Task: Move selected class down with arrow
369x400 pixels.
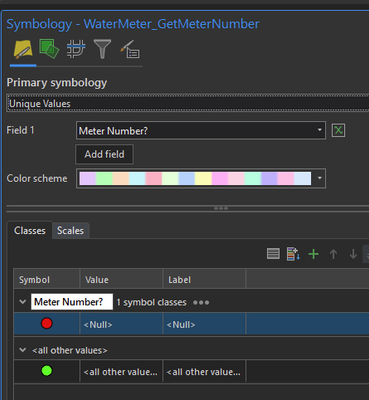Action: pos(353,254)
